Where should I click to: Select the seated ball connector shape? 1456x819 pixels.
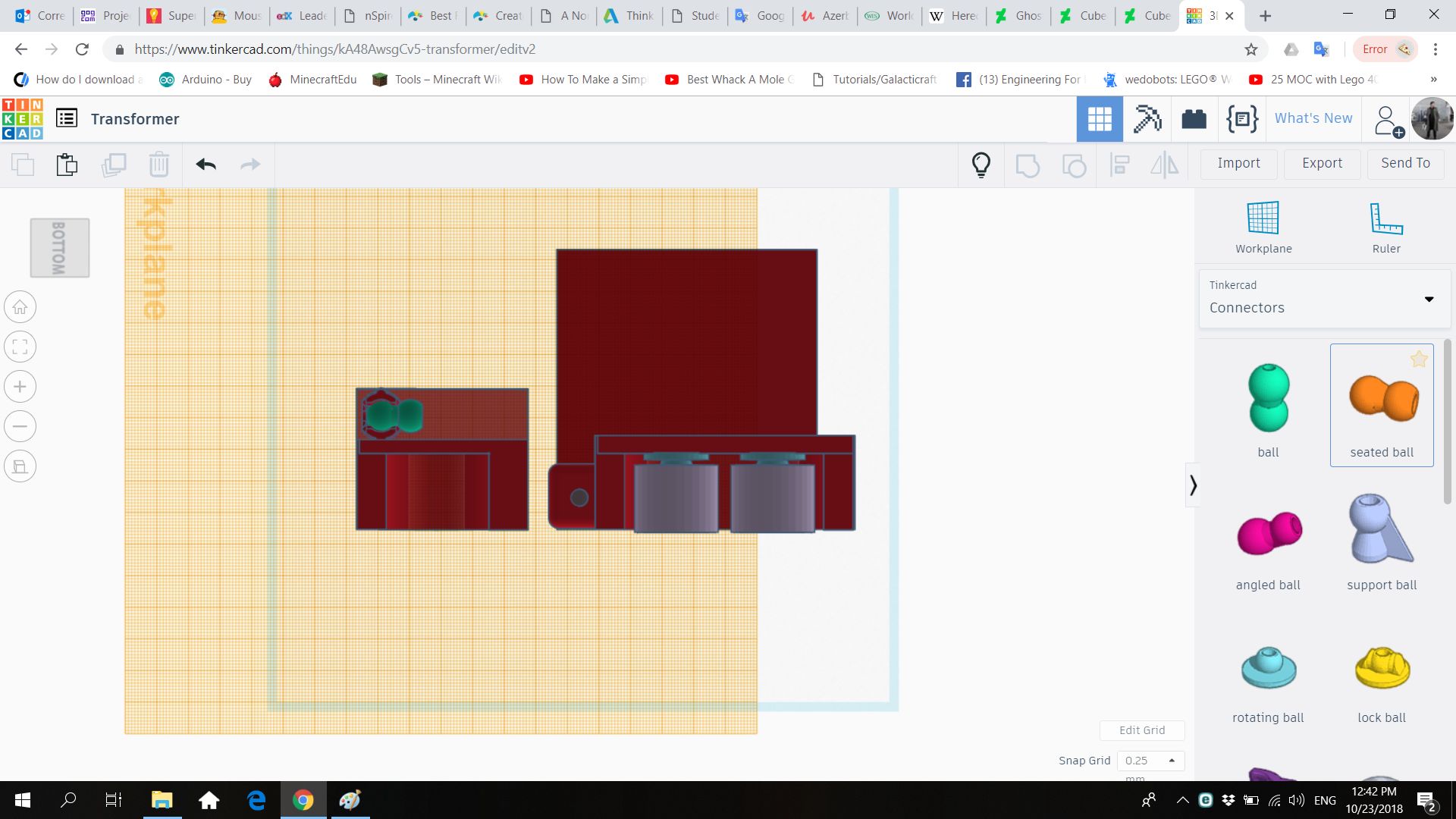(1380, 402)
